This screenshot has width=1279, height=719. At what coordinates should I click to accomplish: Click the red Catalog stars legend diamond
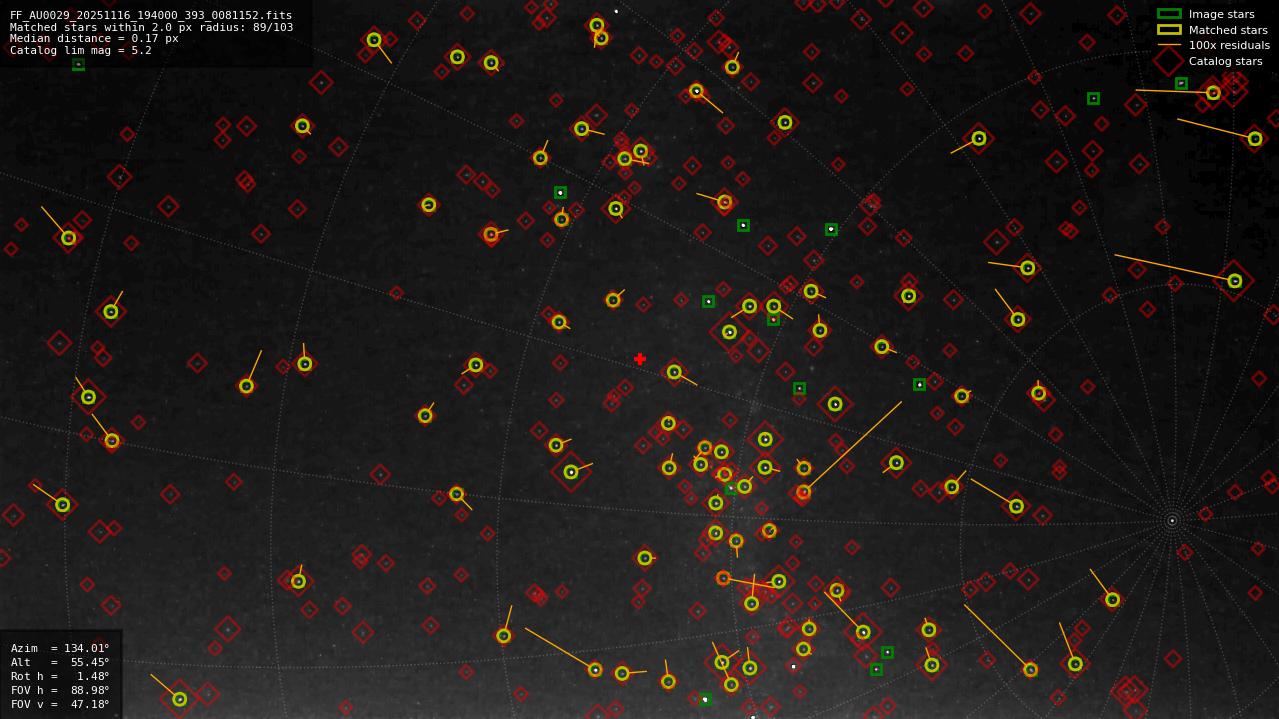[x=1169, y=61]
